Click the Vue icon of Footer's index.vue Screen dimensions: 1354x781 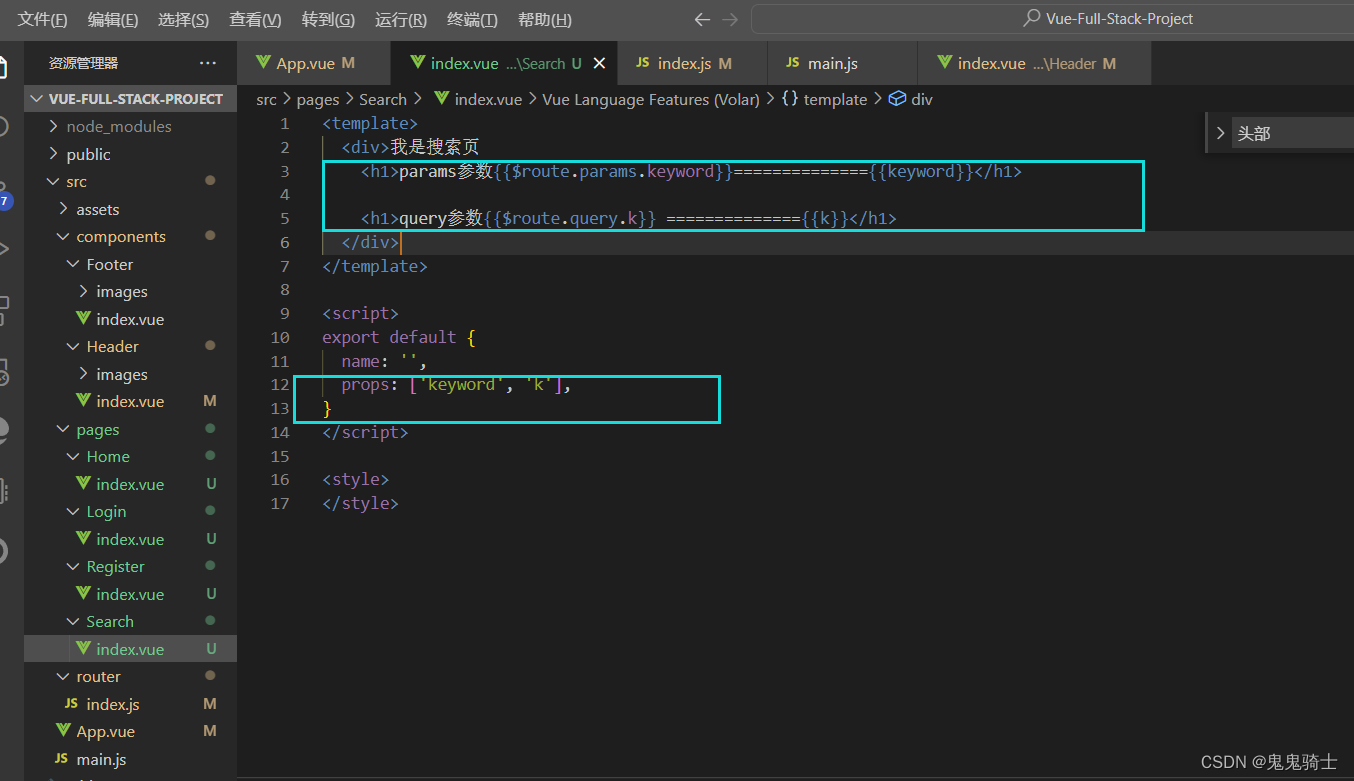coord(84,319)
